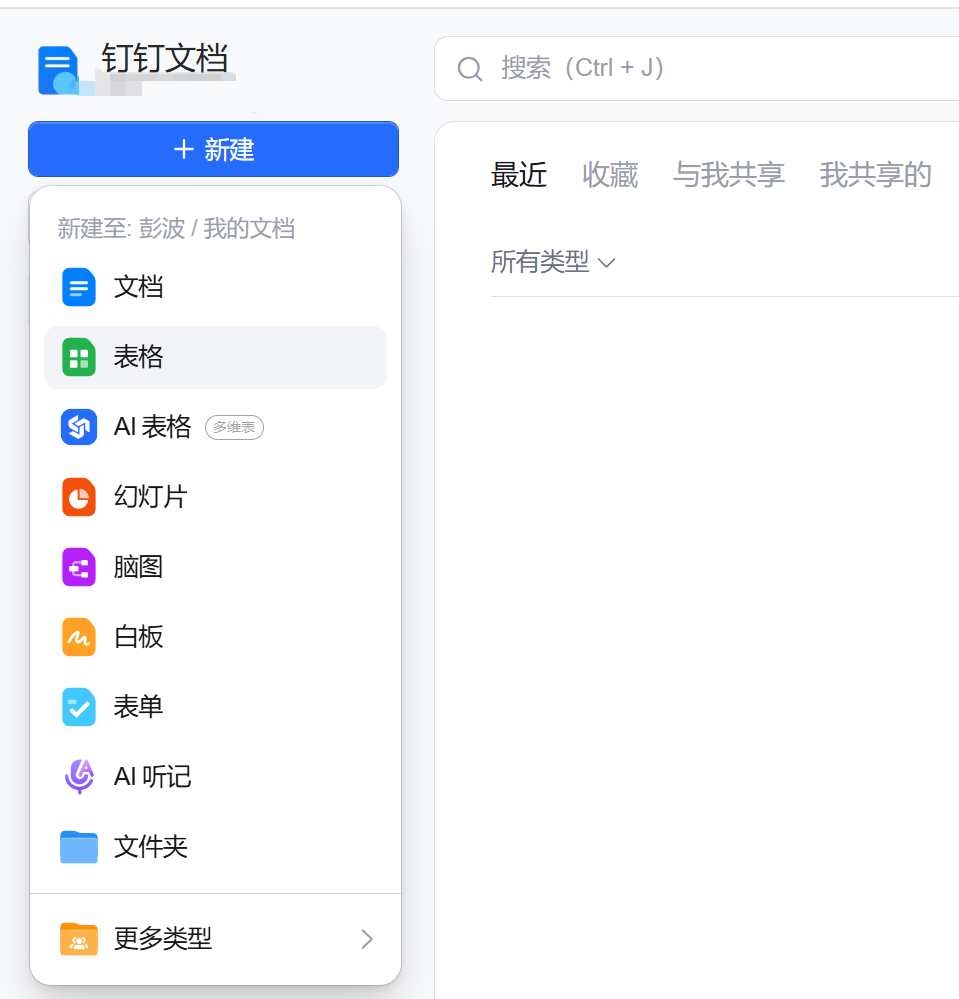Select 幻灯片 from the menu

click(x=215, y=497)
